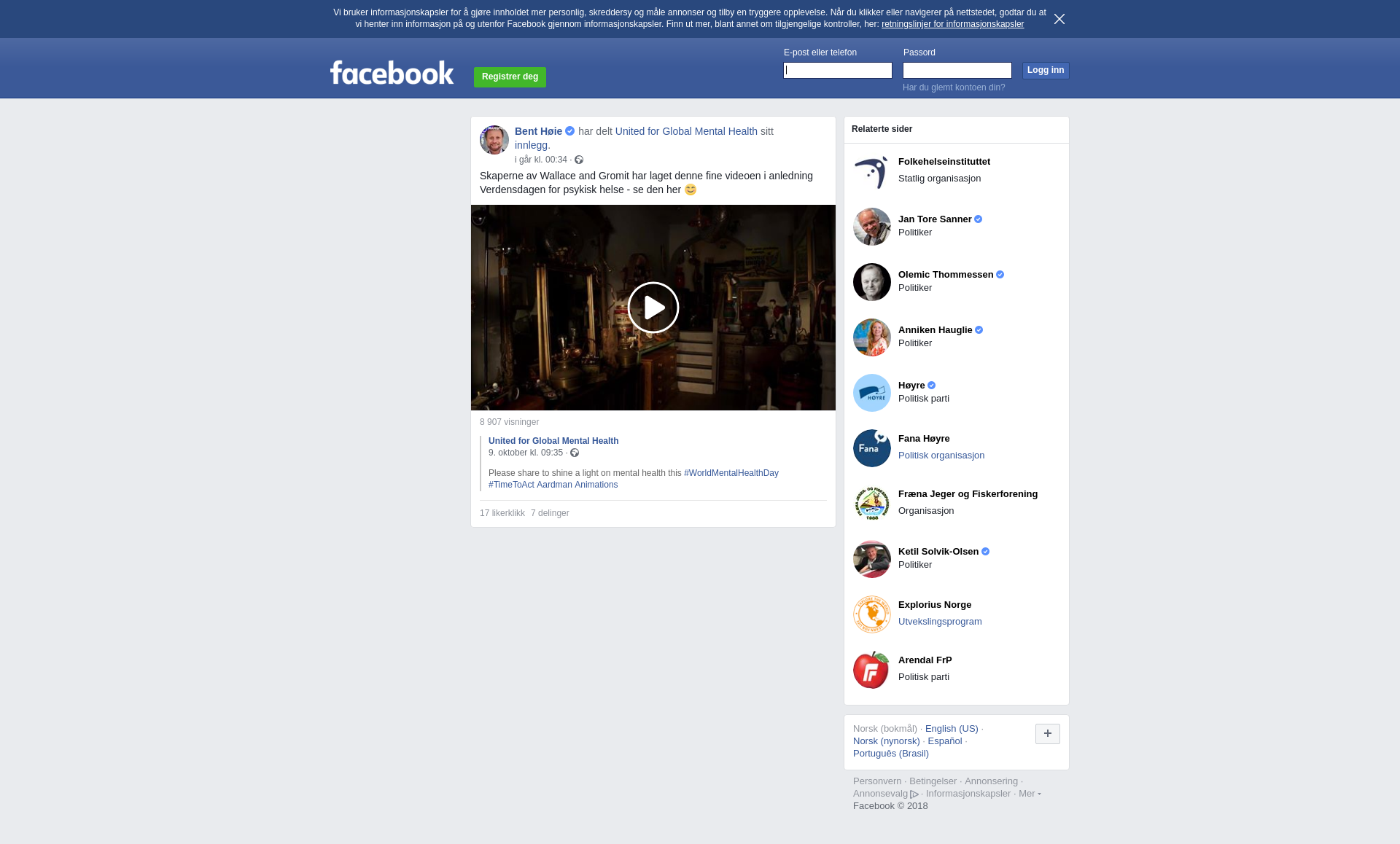Click the 'Registrer deg' button
Viewport: 1400px width, 844px height.
click(510, 77)
